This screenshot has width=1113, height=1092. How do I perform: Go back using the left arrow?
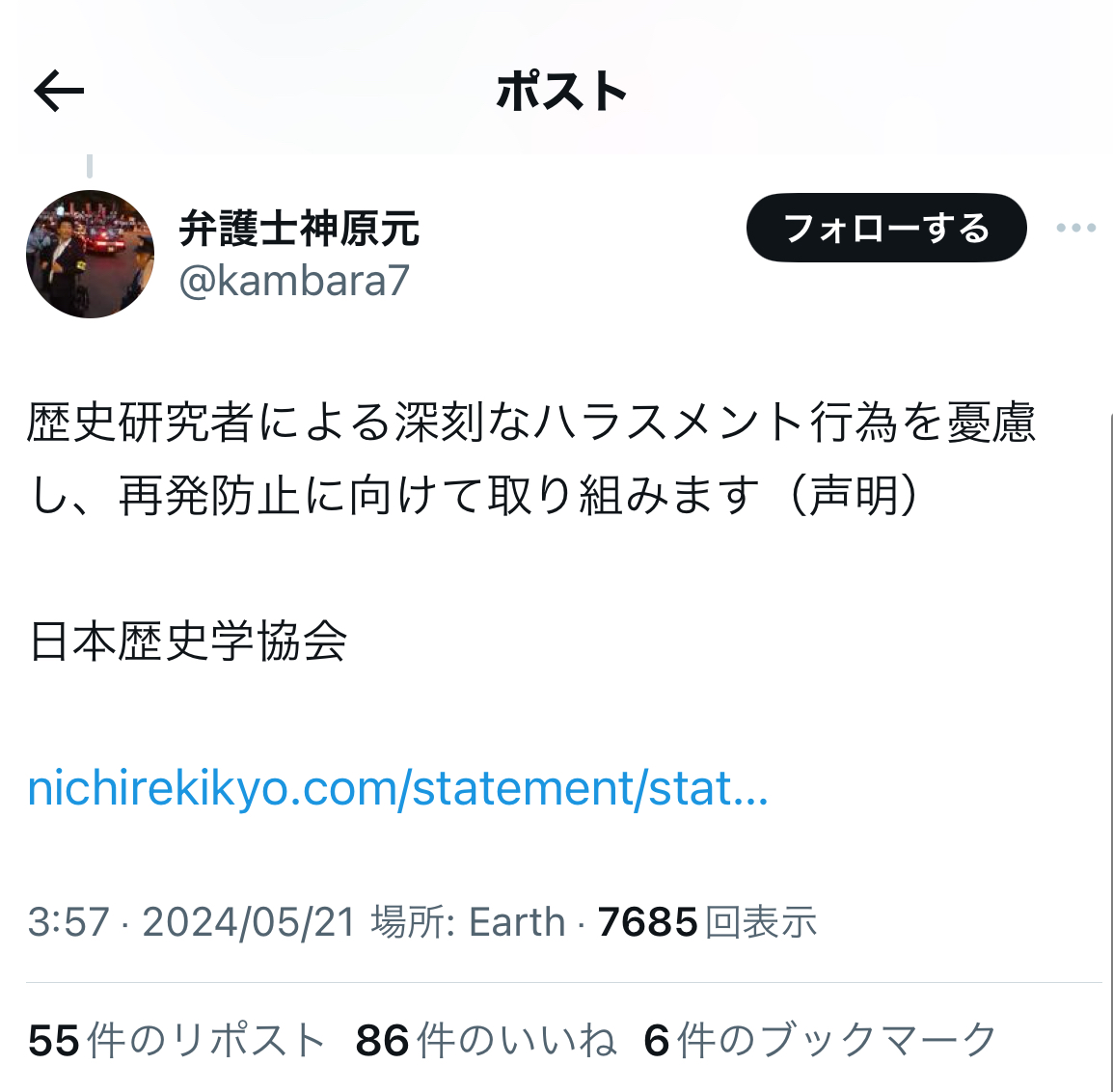59,91
